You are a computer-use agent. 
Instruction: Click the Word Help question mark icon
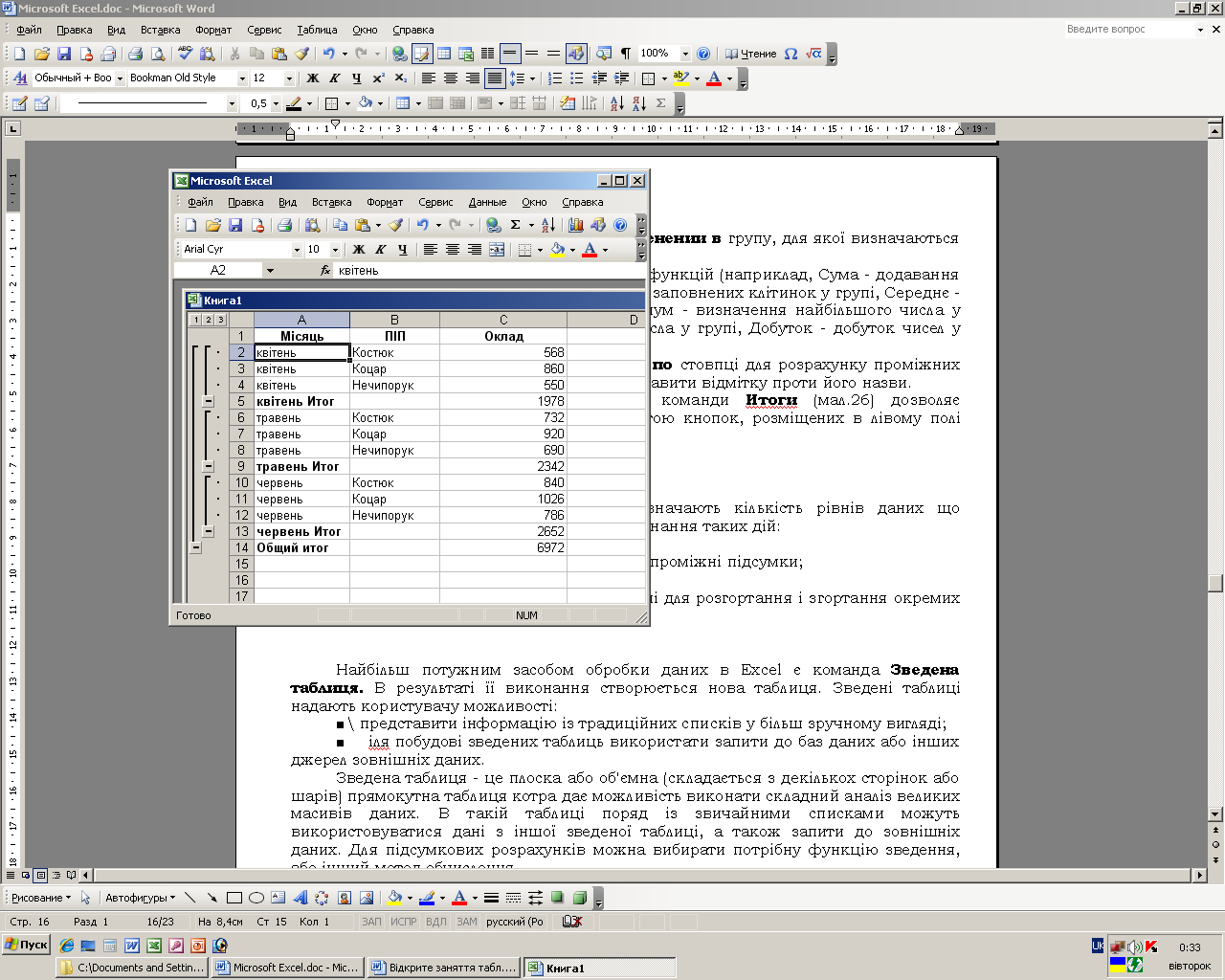coord(703,54)
